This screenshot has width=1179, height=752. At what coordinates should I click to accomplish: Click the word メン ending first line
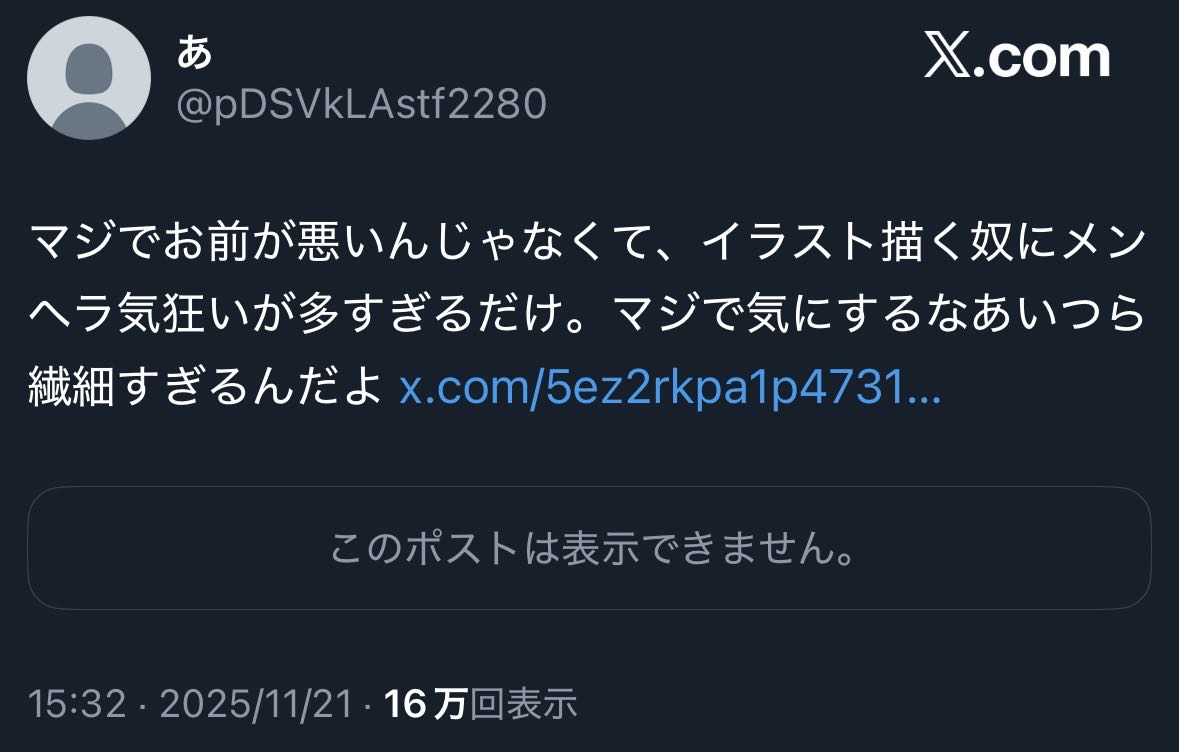(x=1102, y=242)
